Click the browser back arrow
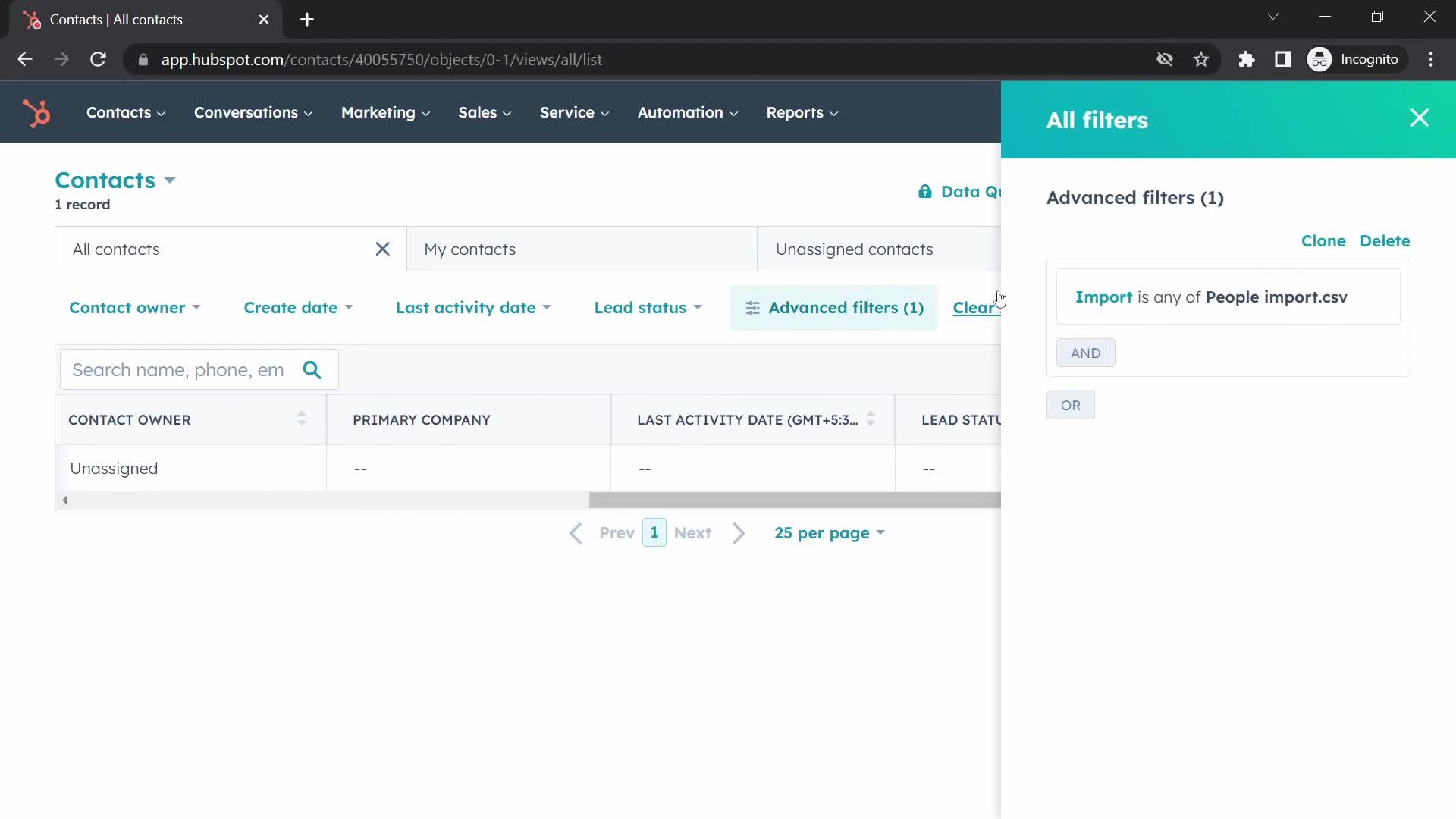 point(25,59)
